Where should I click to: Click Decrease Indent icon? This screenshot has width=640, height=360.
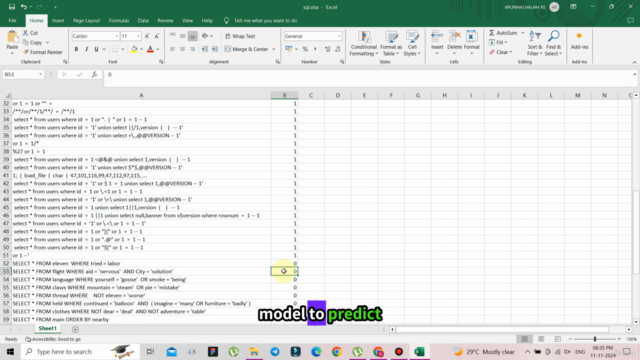204,49
